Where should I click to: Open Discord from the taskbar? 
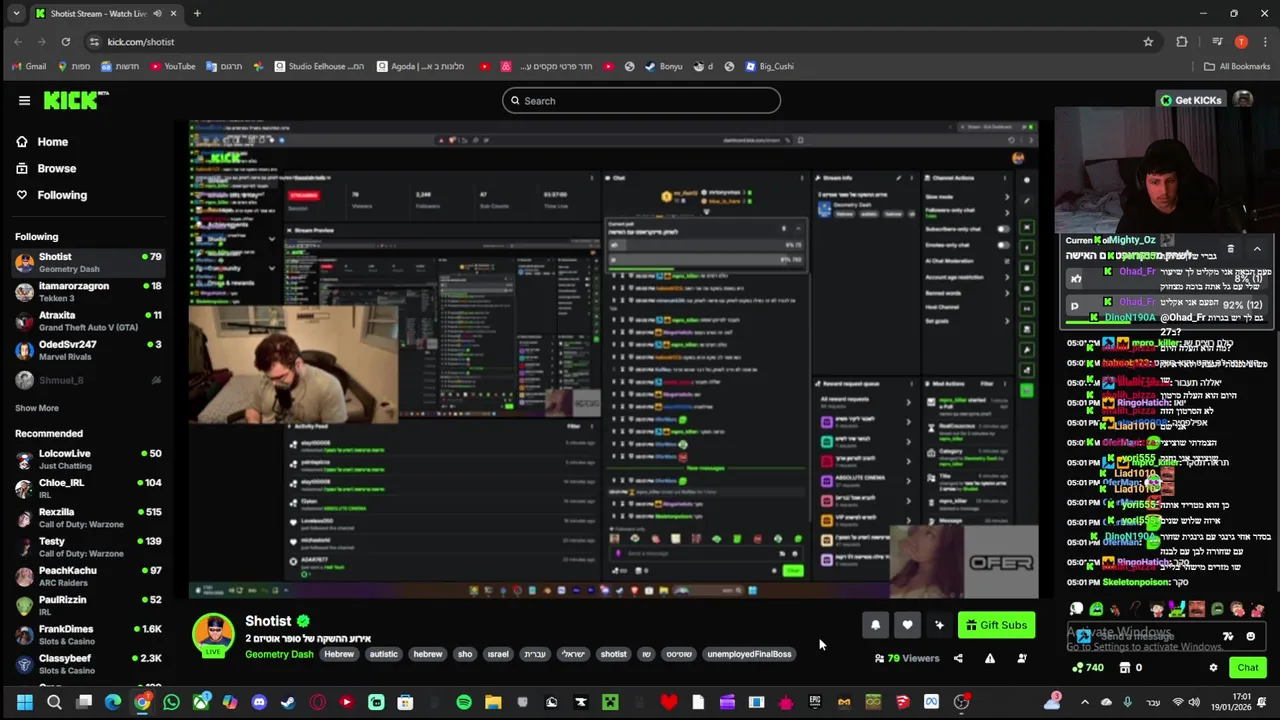point(259,702)
